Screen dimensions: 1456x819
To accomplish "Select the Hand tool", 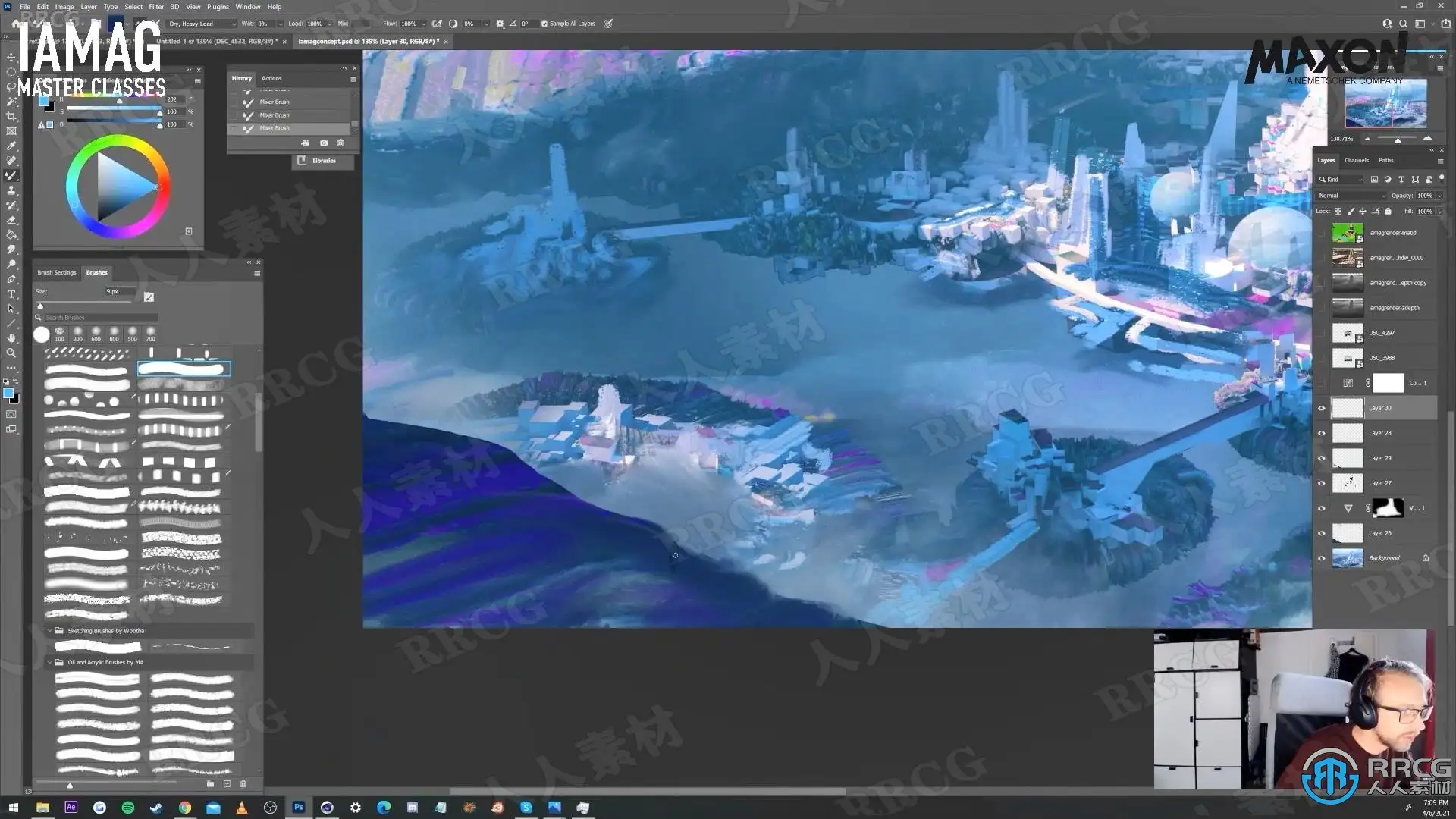I will [x=11, y=338].
